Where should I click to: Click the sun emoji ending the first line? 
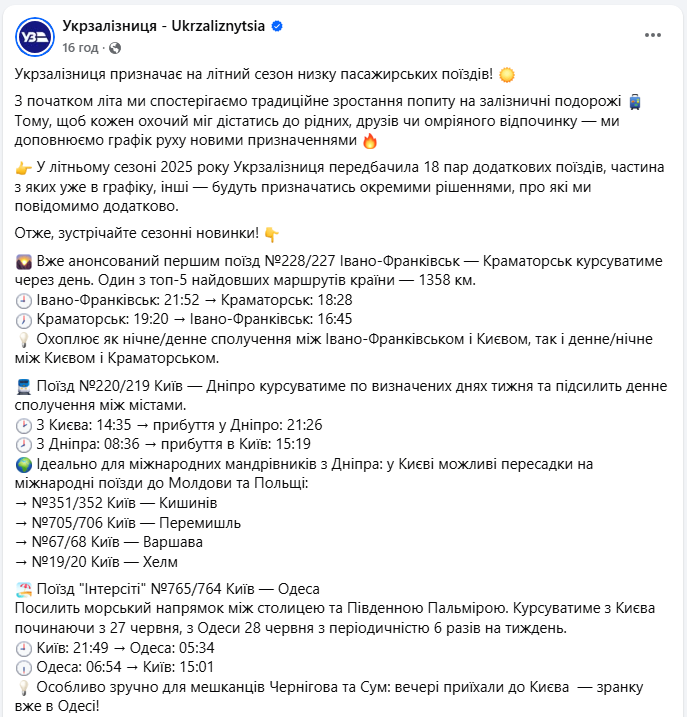point(506,75)
